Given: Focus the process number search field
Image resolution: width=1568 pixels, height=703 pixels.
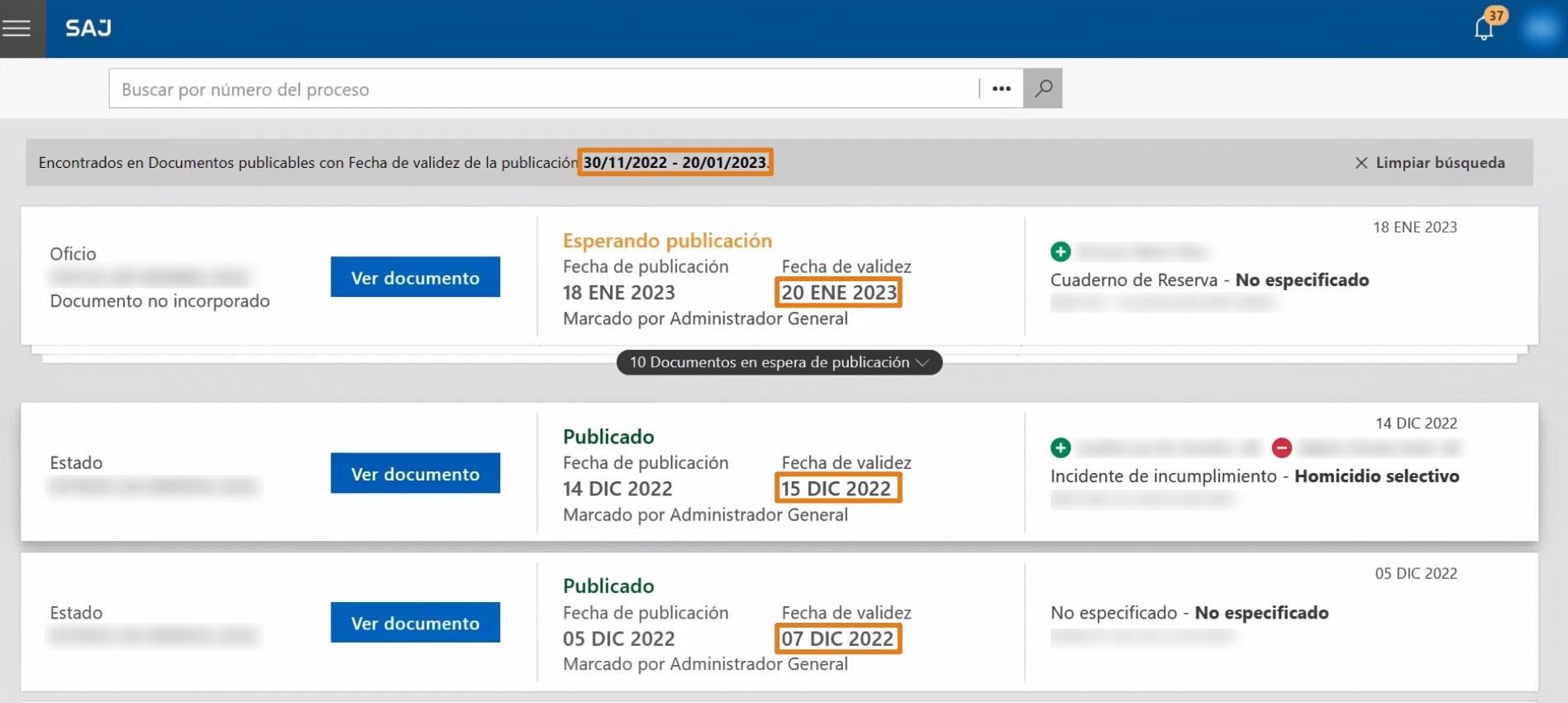Looking at the screenshot, I should click(544, 88).
